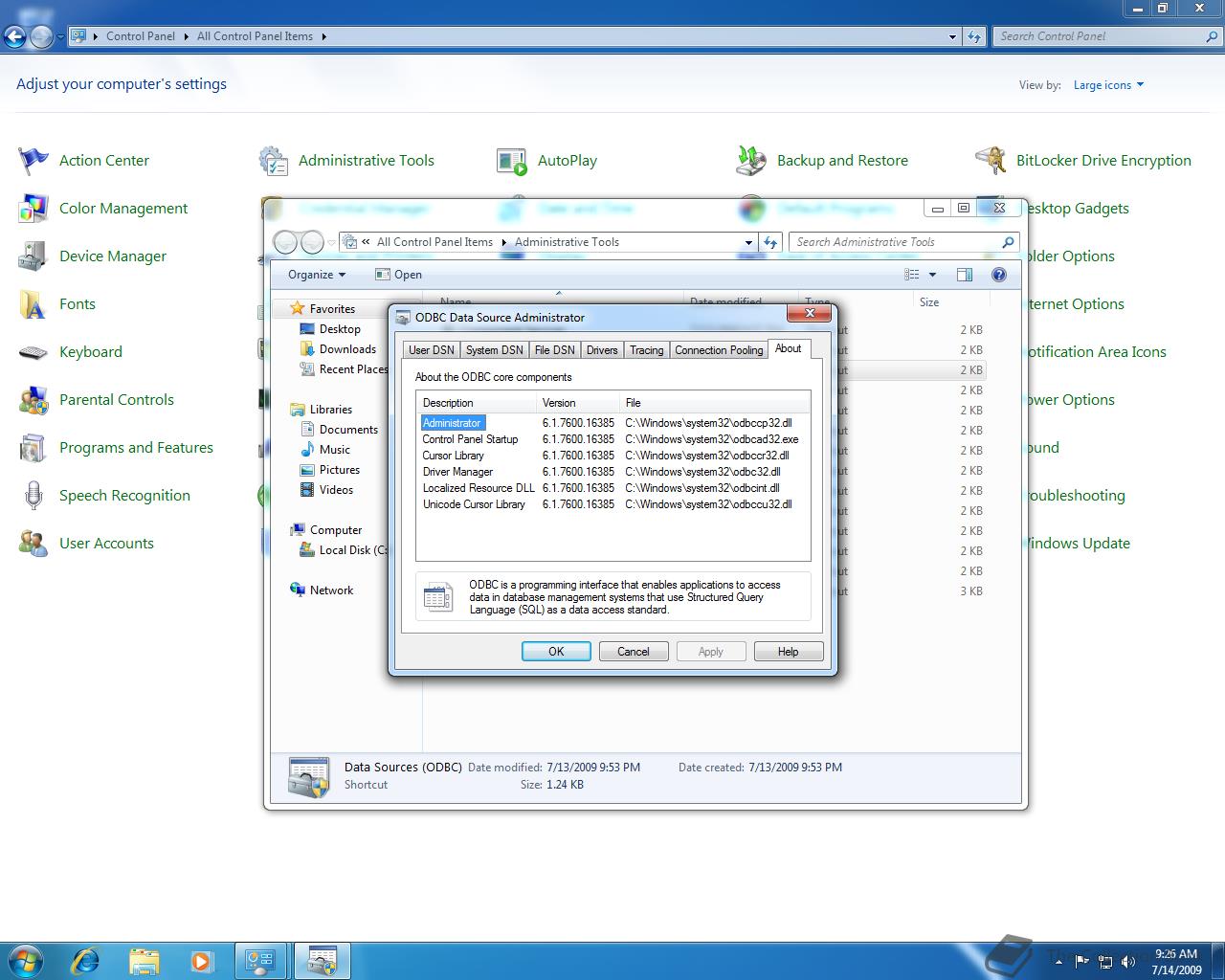
Task: Click the Start orb on taskbar
Action: 26,960
